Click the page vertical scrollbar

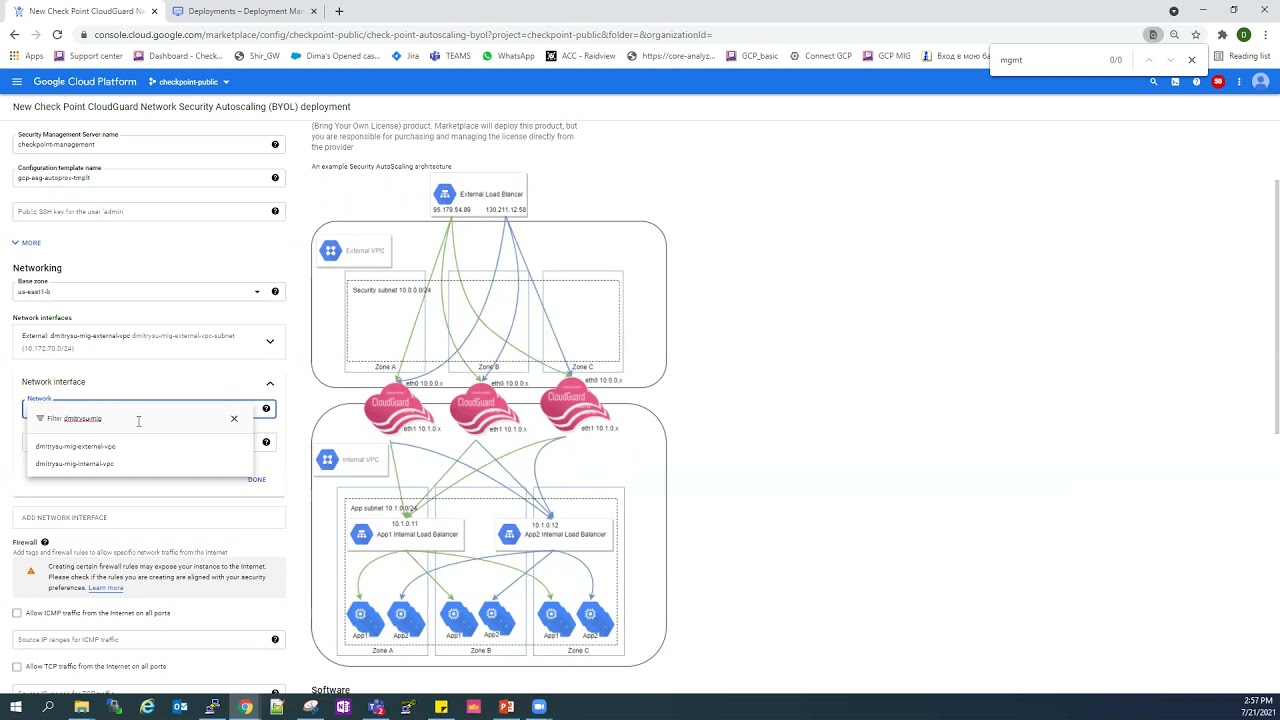(1276, 307)
